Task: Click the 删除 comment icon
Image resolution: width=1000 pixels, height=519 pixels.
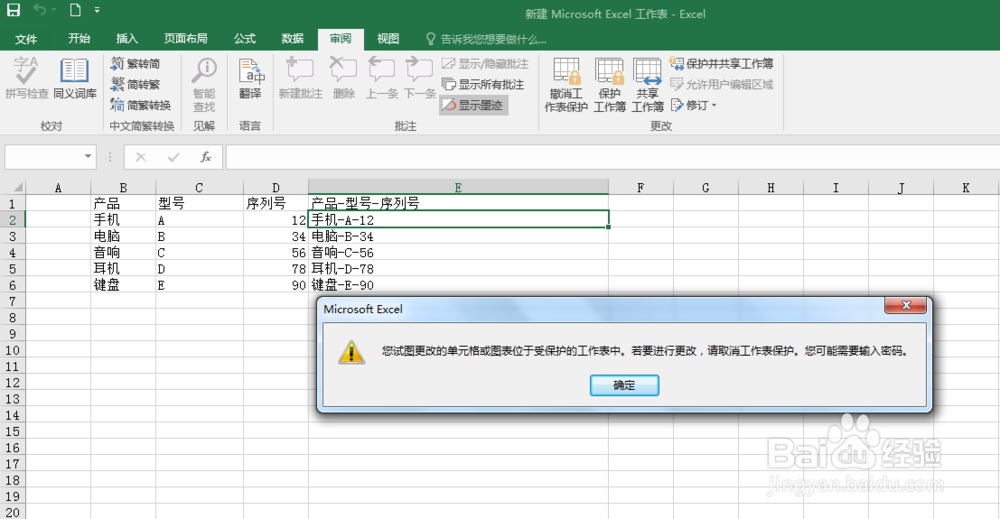Action: pyautogui.click(x=343, y=77)
